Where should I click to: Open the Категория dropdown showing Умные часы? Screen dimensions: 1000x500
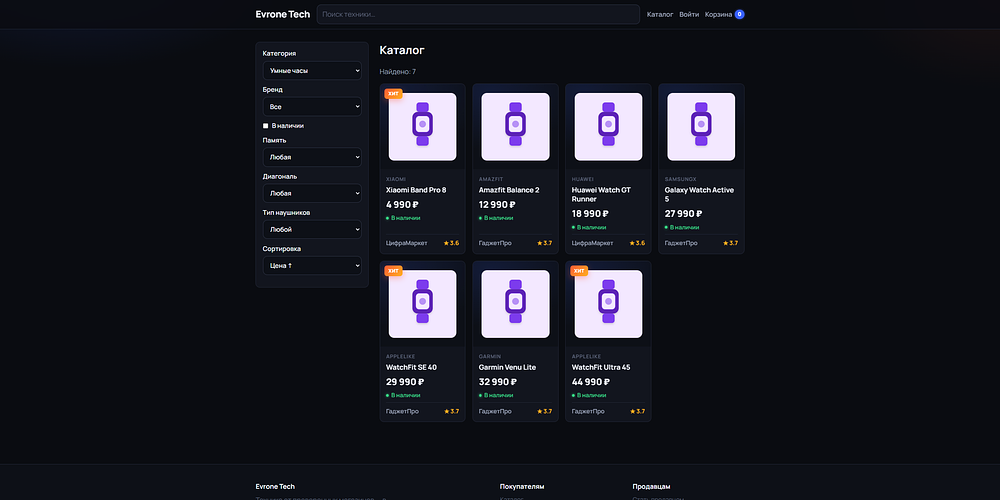click(312, 70)
